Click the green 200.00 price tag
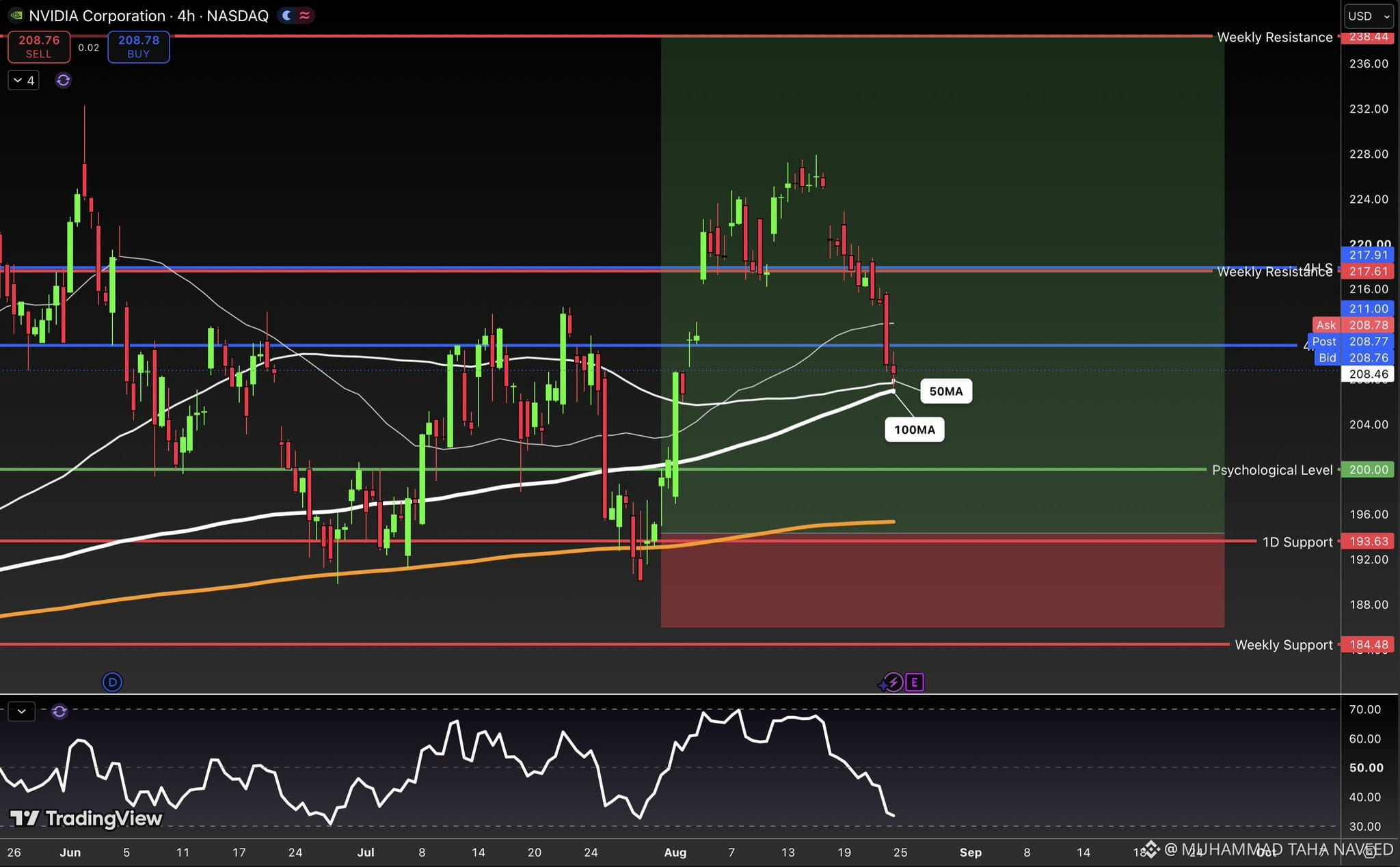The image size is (1400, 867). pyautogui.click(x=1368, y=470)
